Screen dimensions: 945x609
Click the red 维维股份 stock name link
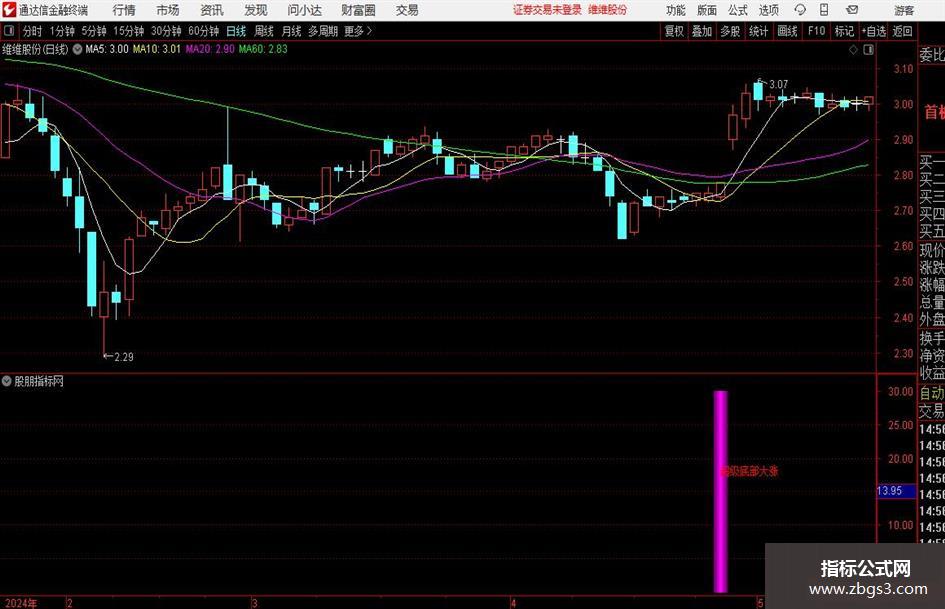pos(608,10)
